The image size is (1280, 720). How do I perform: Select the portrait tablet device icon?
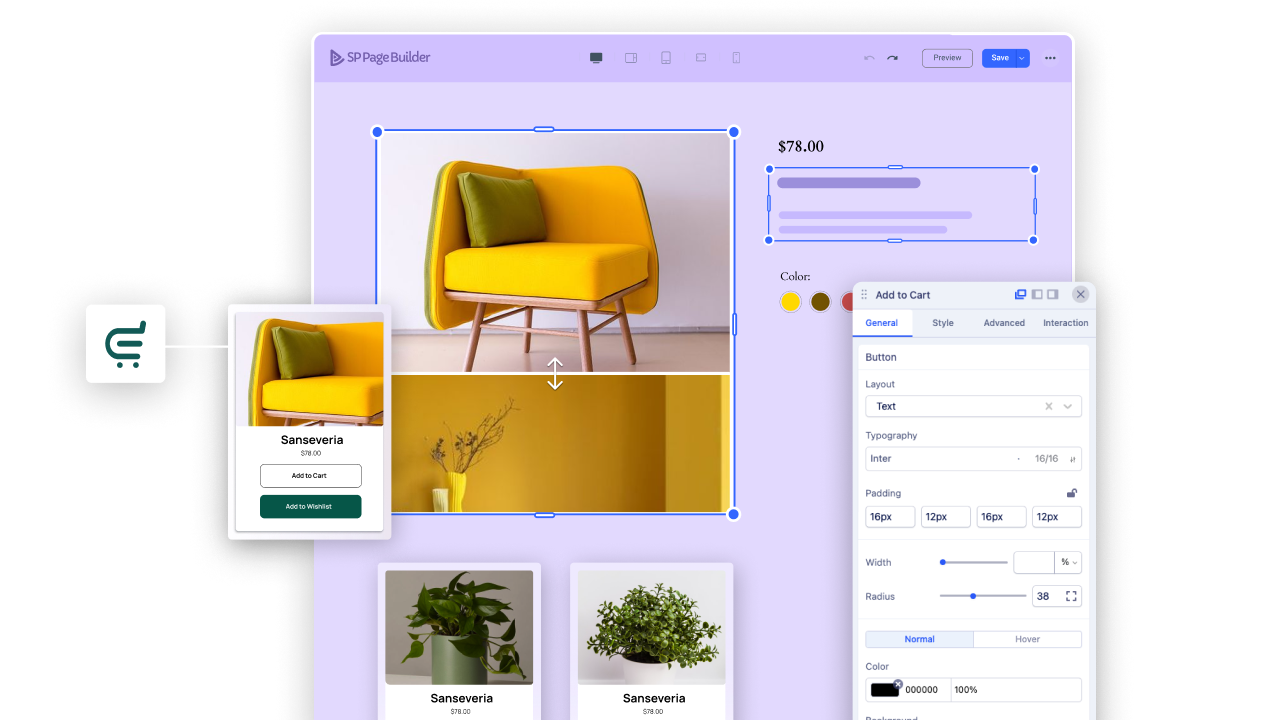click(x=666, y=58)
